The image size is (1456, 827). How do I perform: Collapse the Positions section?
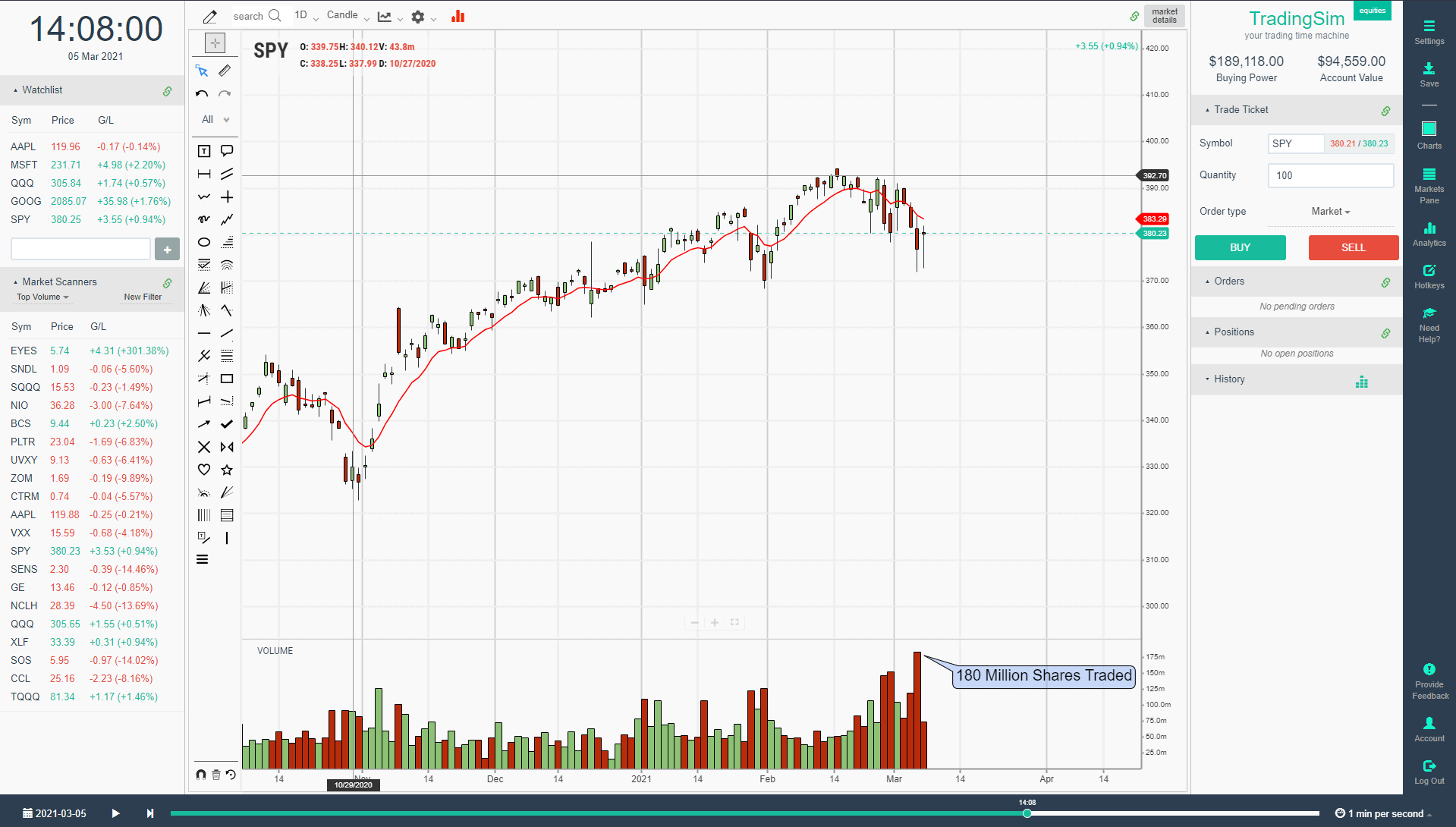[1208, 332]
